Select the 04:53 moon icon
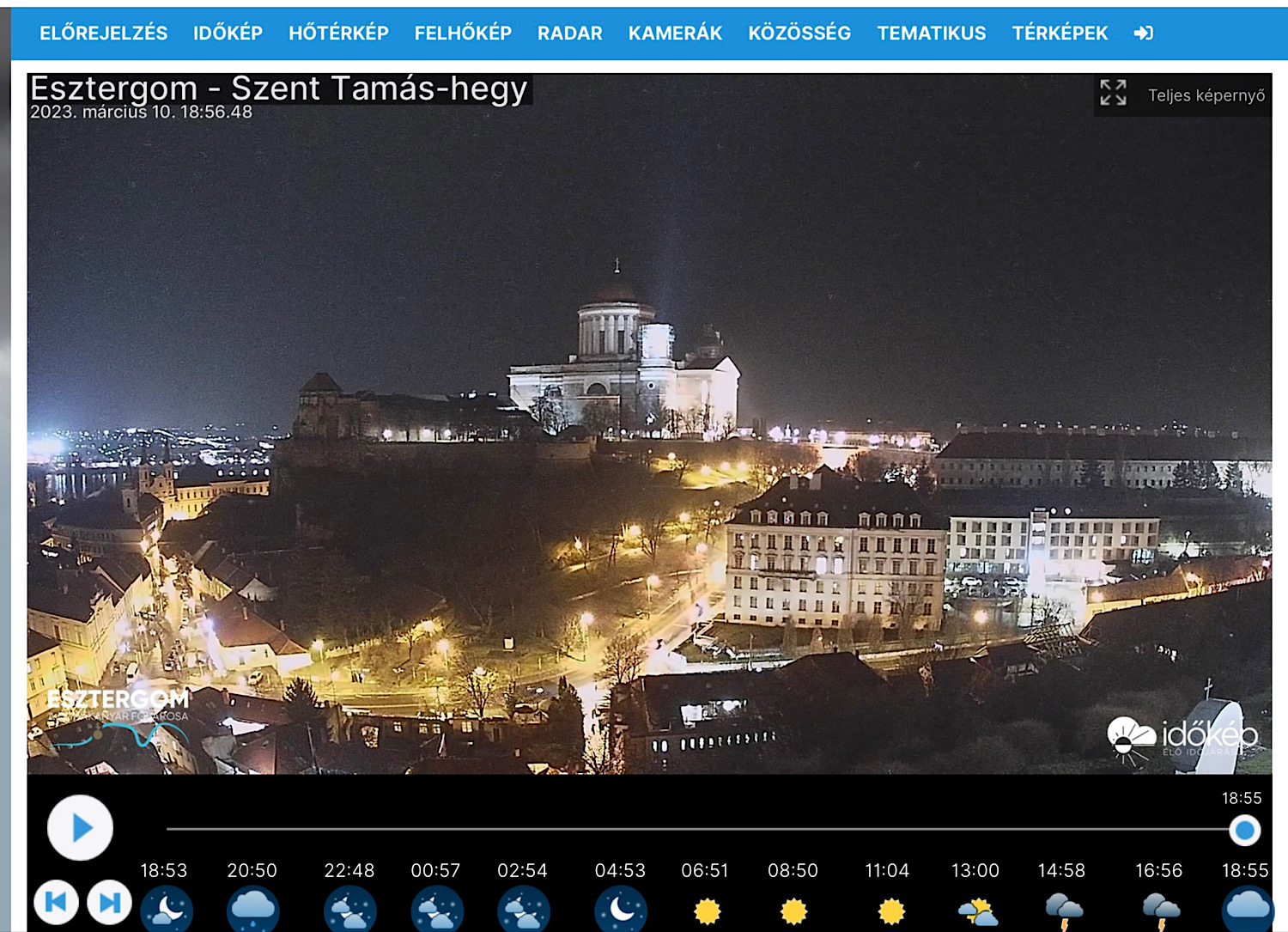This screenshot has width=1288, height=932. pos(621,910)
